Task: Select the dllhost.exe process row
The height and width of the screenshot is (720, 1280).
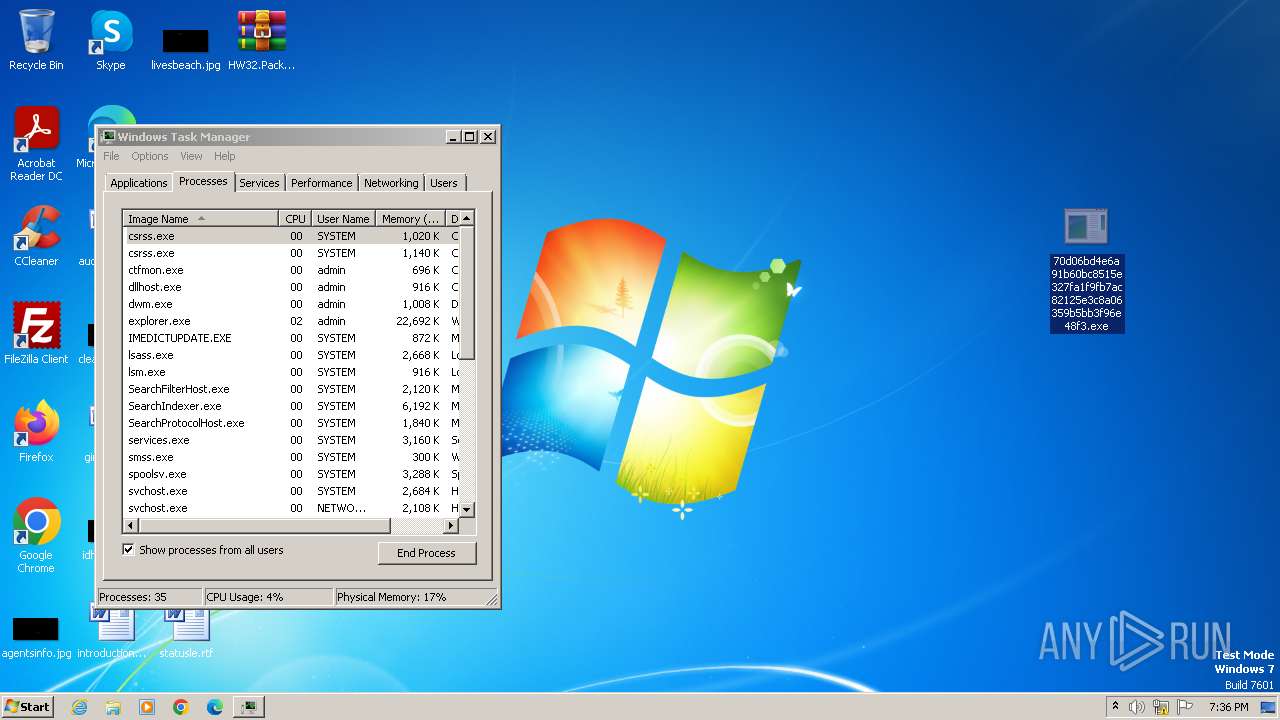Action: [291, 287]
